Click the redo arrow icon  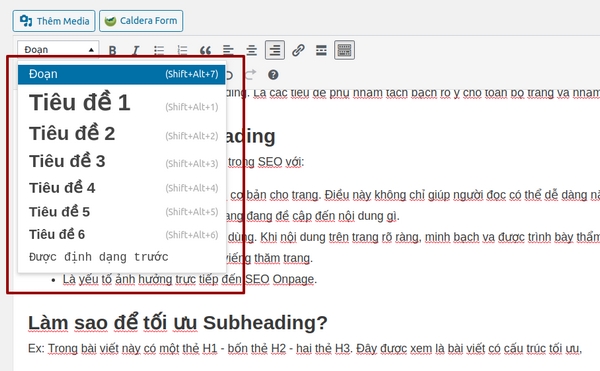[250, 75]
